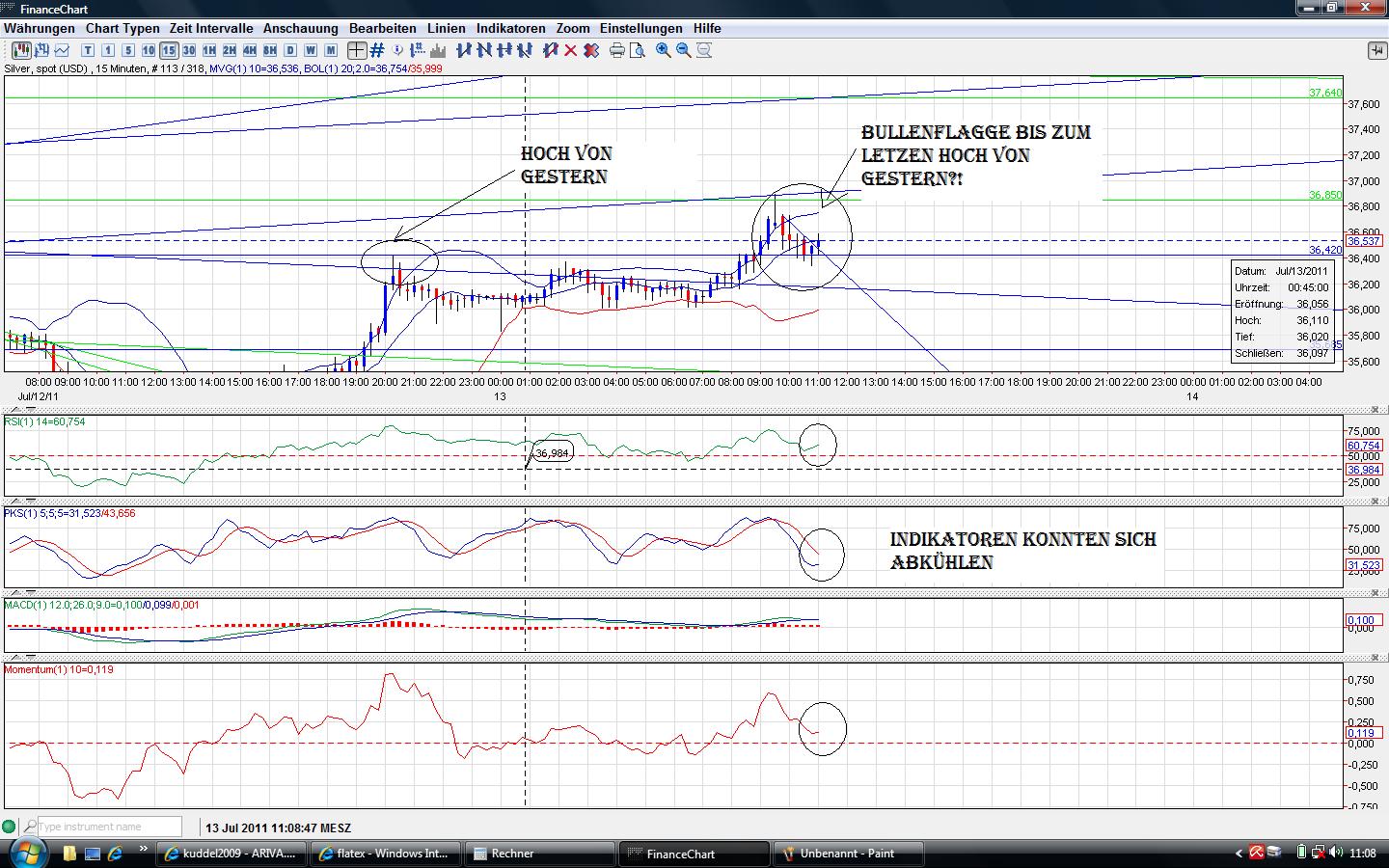Select the 15-minute interval button

point(169,50)
